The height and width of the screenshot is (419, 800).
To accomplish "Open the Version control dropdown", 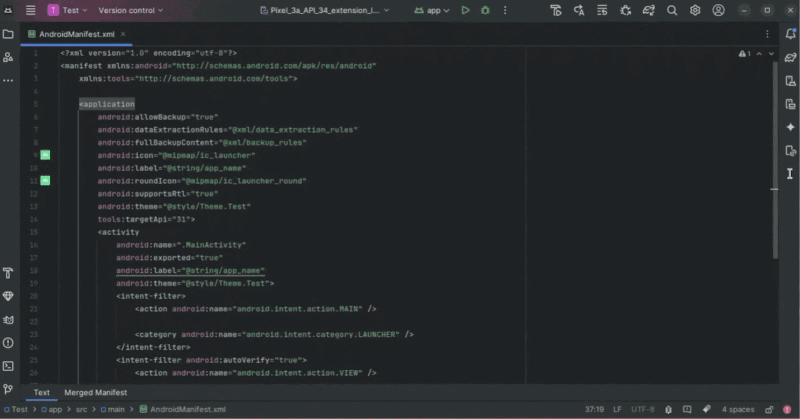I will click(x=130, y=10).
